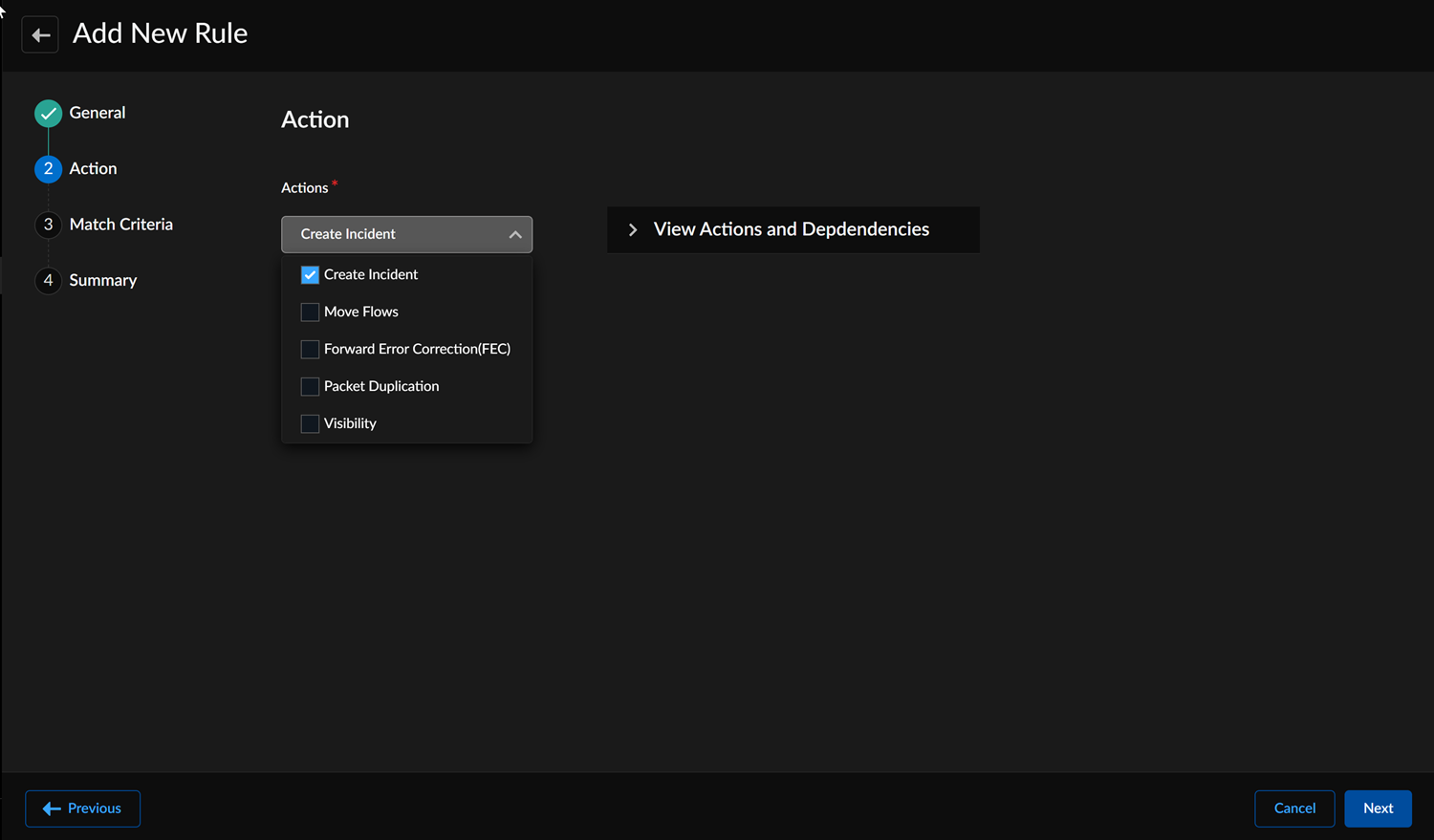Click the Create Incident dropdown field
1434x840 pixels.
(x=392, y=235)
